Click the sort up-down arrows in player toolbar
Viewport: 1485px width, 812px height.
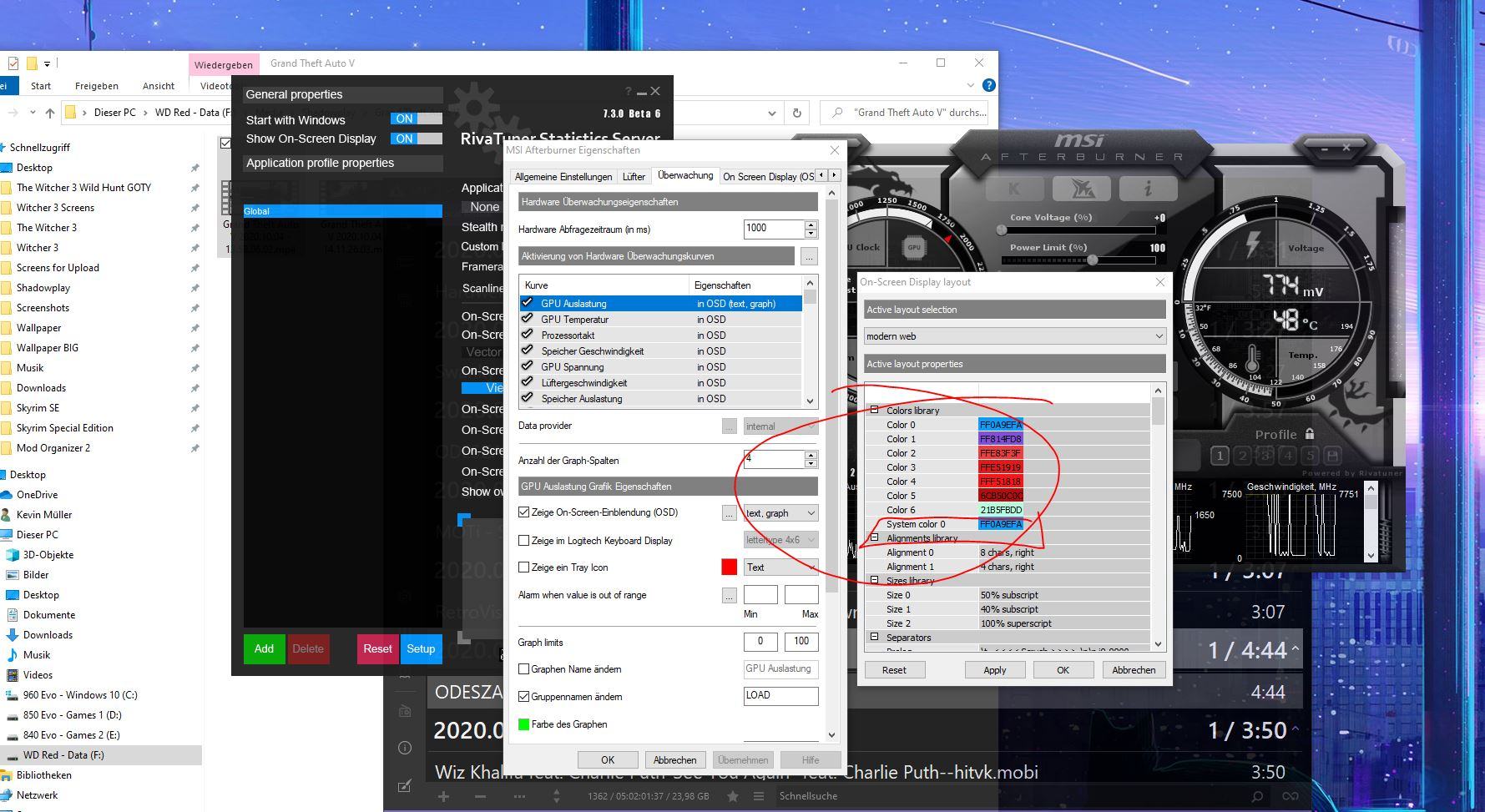pyautogui.click(x=556, y=796)
